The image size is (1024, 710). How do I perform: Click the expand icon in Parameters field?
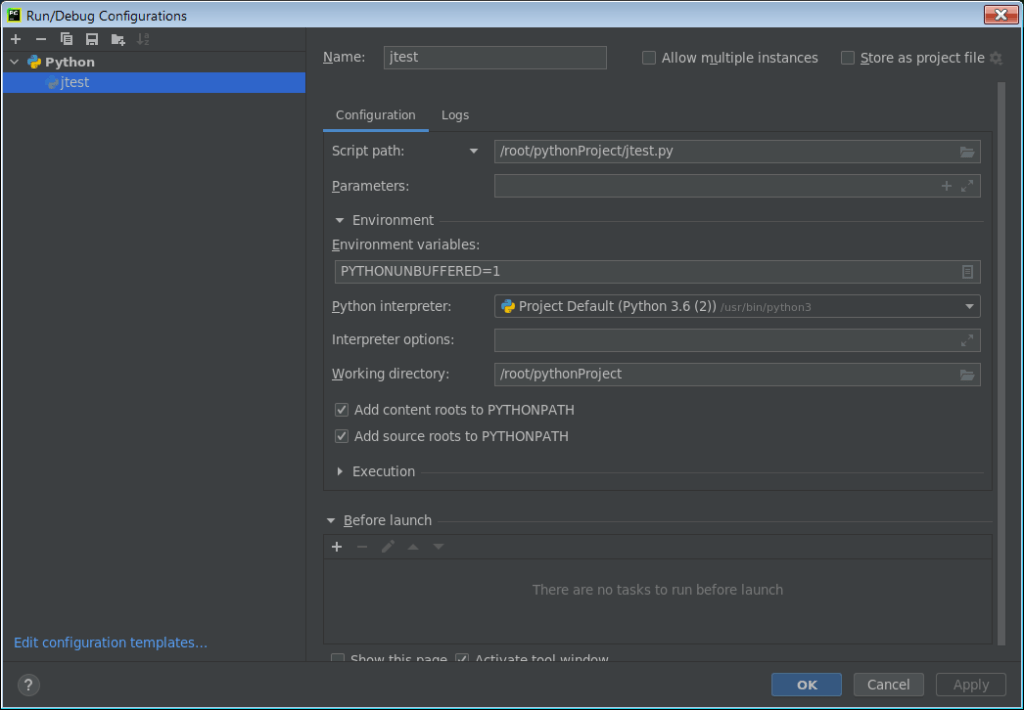click(967, 186)
